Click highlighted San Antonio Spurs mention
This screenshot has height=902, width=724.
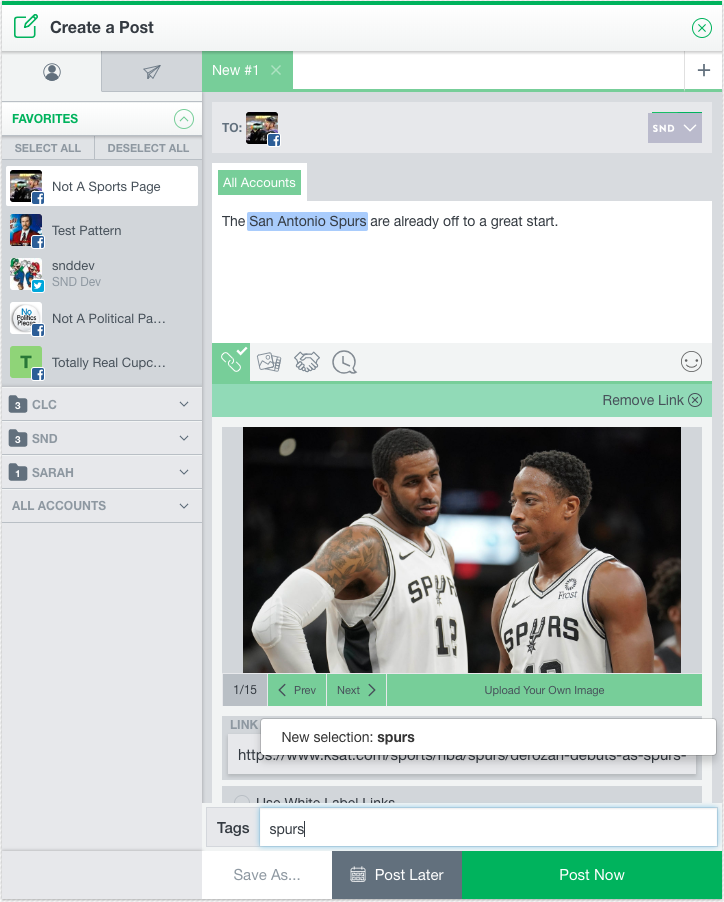click(307, 221)
